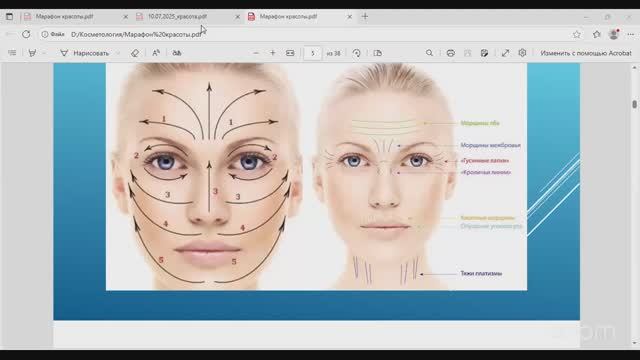Viewport: 640px width, 360px height.
Task: Click the label Морщины лба
Action: pos(480,123)
